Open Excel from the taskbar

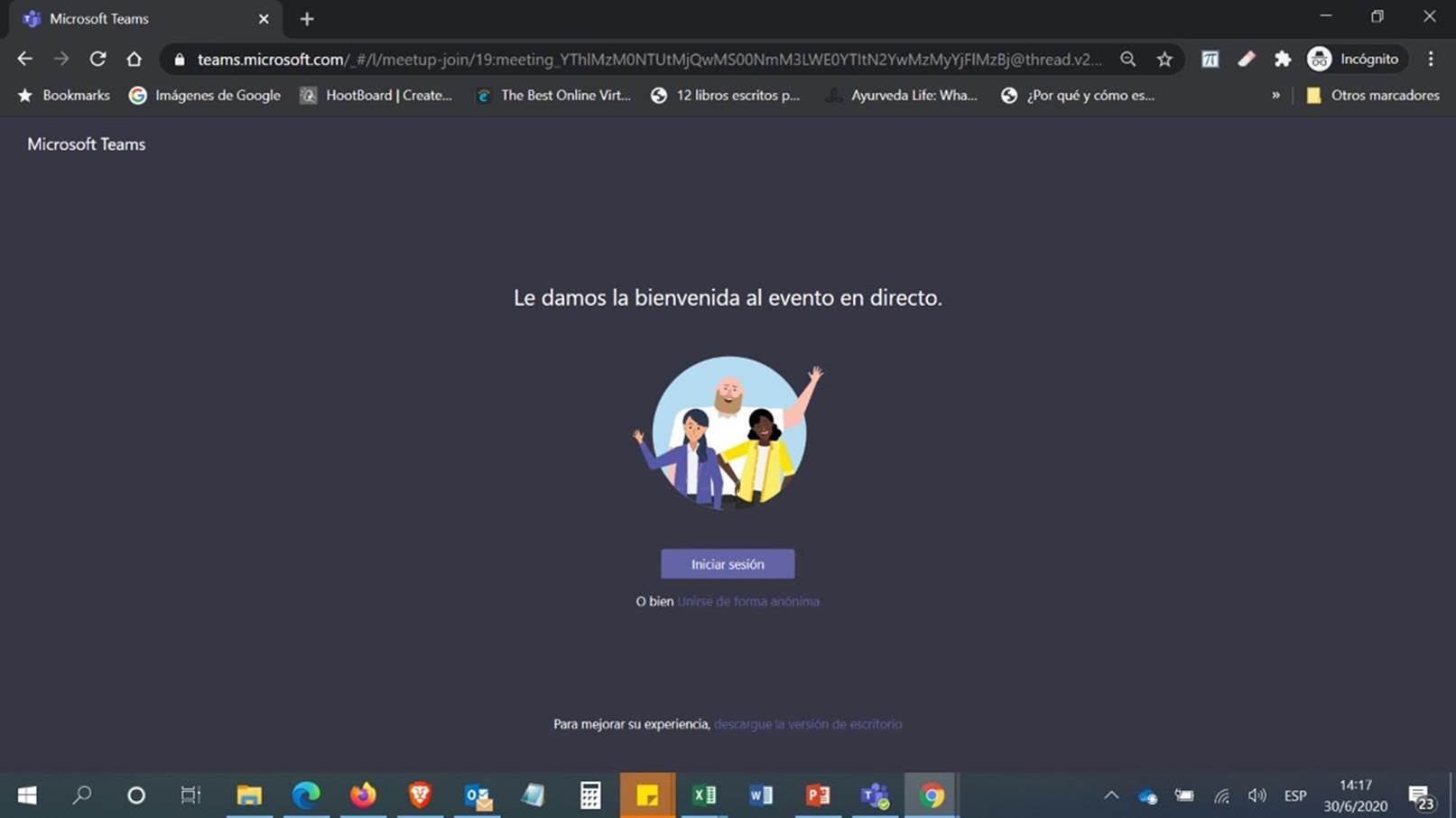(x=704, y=795)
